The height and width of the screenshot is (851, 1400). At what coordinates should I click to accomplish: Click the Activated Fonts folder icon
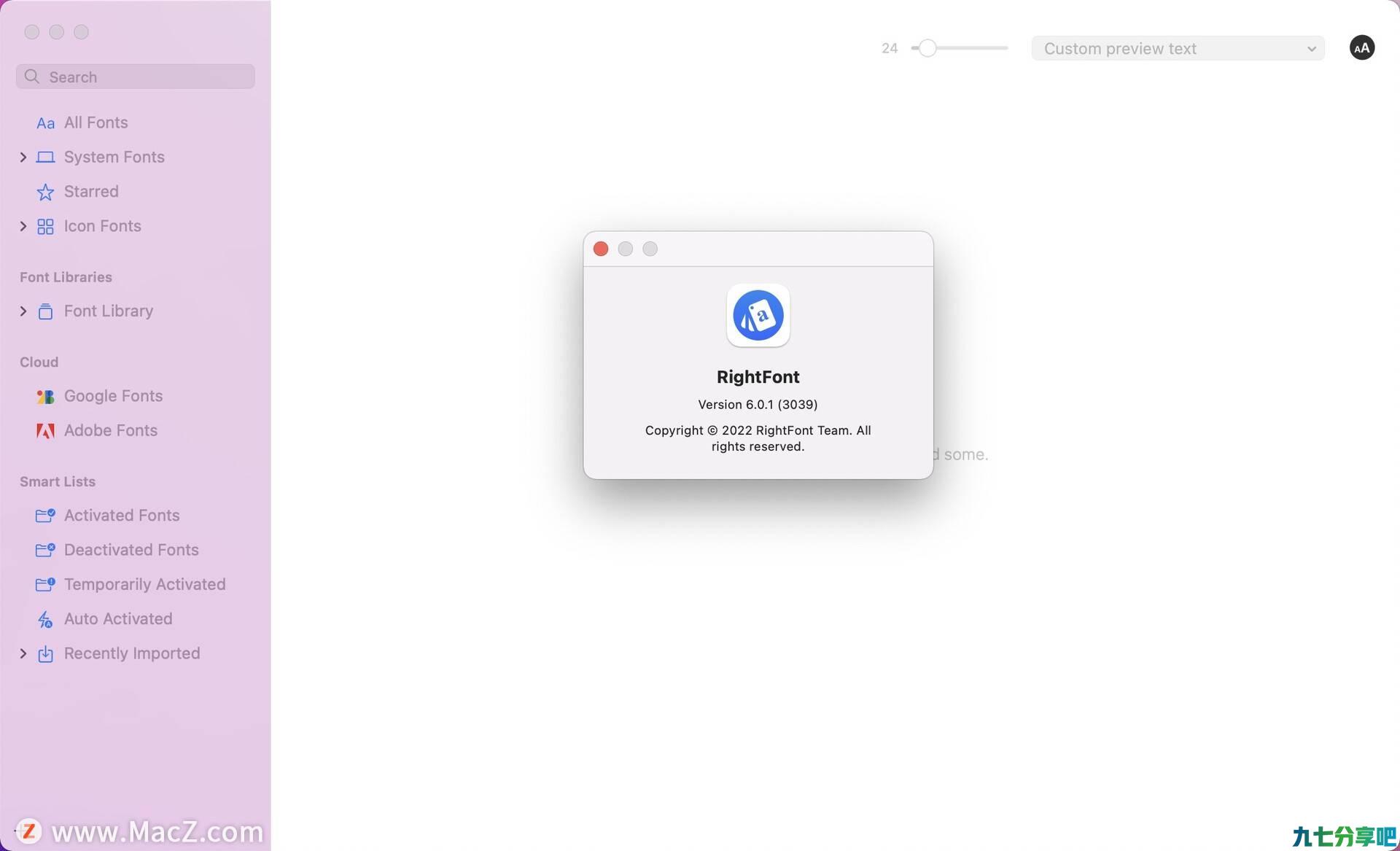point(45,516)
